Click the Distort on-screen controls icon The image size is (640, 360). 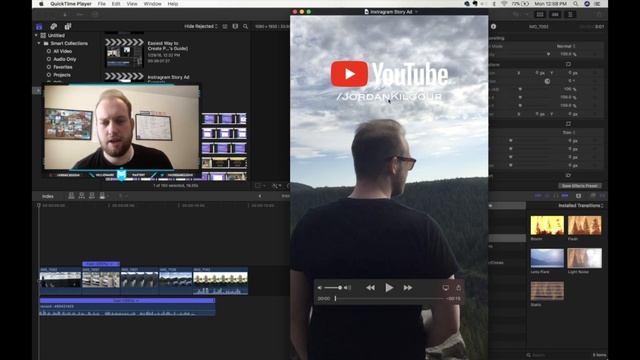pyautogui.click(x=568, y=176)
